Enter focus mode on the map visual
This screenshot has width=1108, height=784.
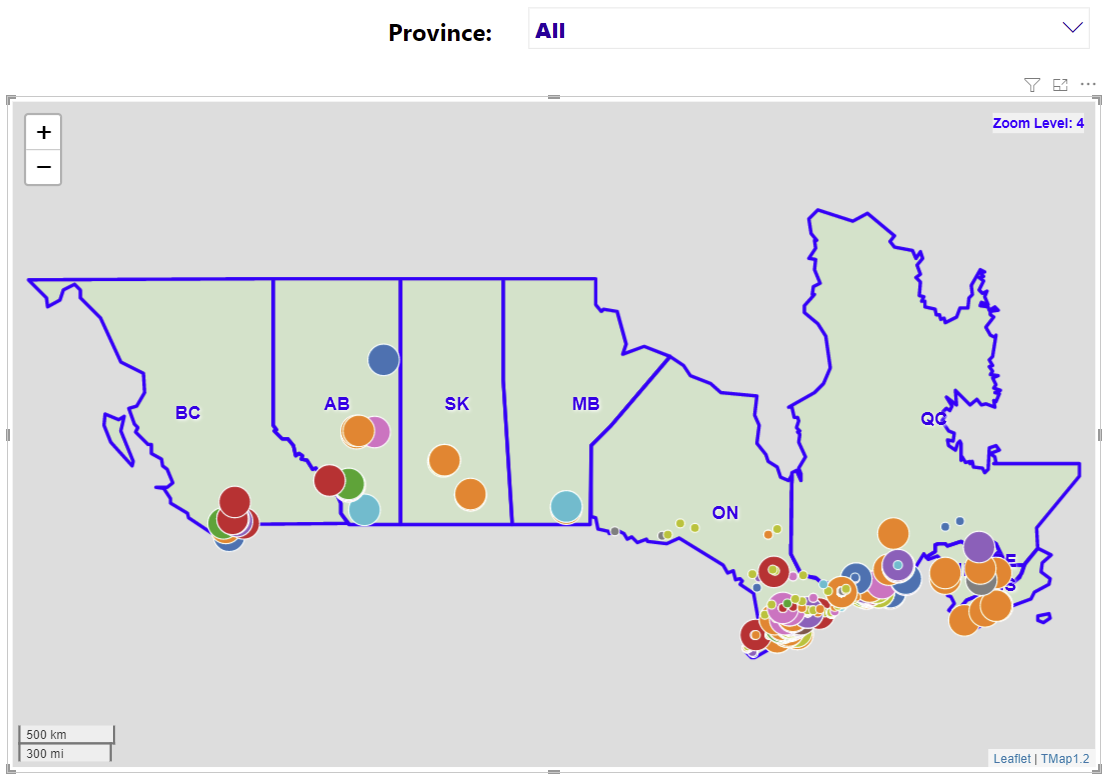pos(1060,85)
